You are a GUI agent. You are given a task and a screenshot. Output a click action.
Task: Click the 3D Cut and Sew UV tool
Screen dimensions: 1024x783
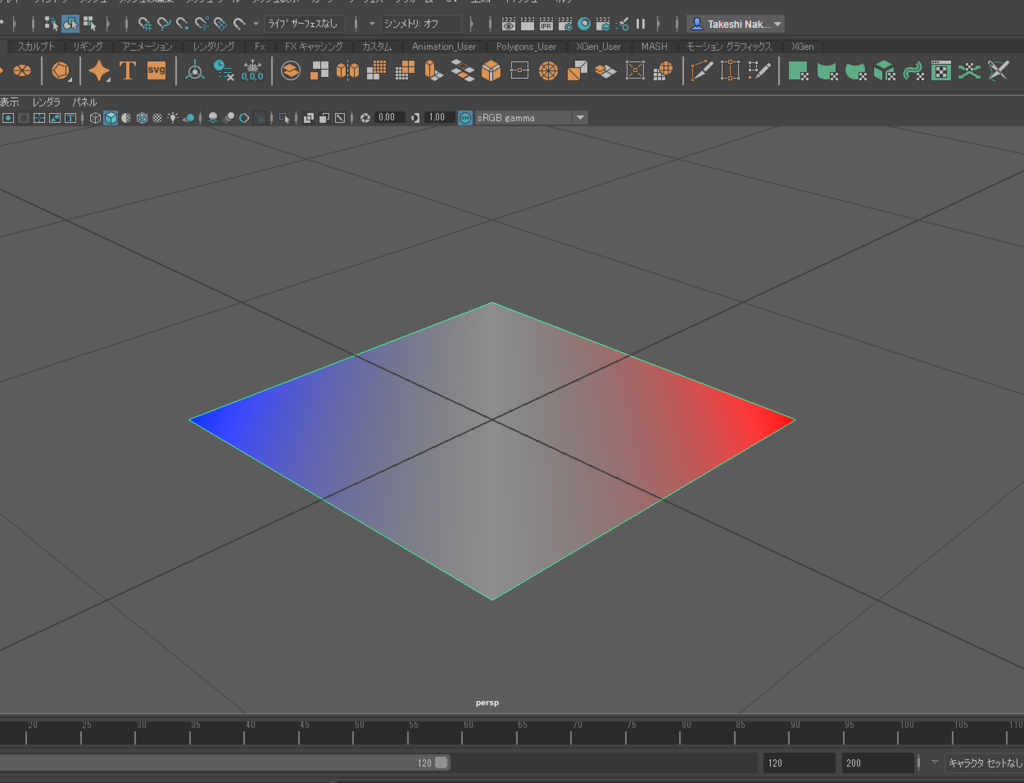[x=998, y=71]
